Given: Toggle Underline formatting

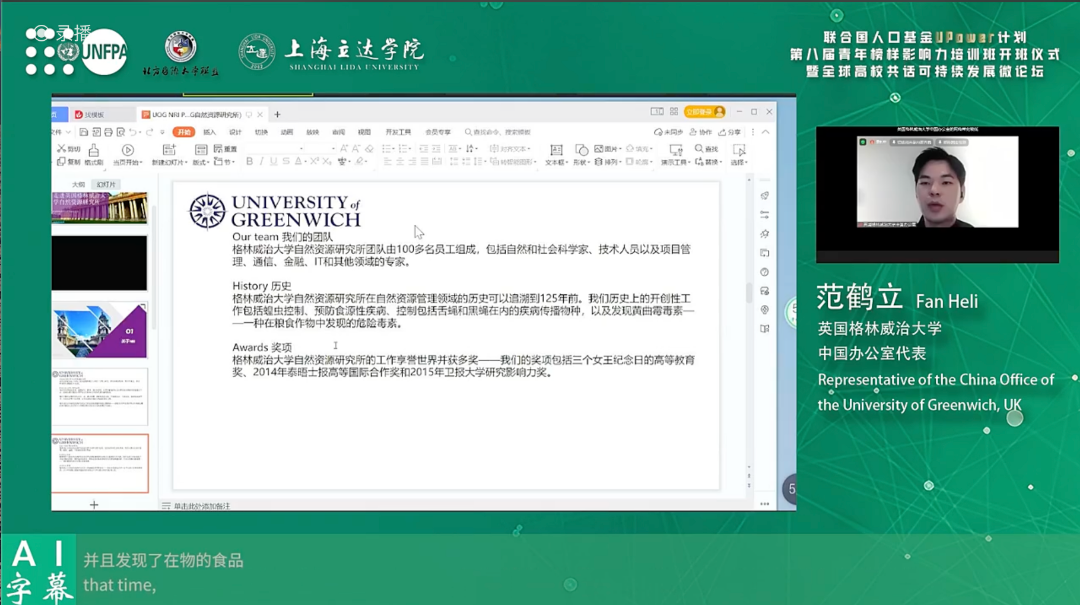Looking at the screenshot, I should tap(273, 162).
